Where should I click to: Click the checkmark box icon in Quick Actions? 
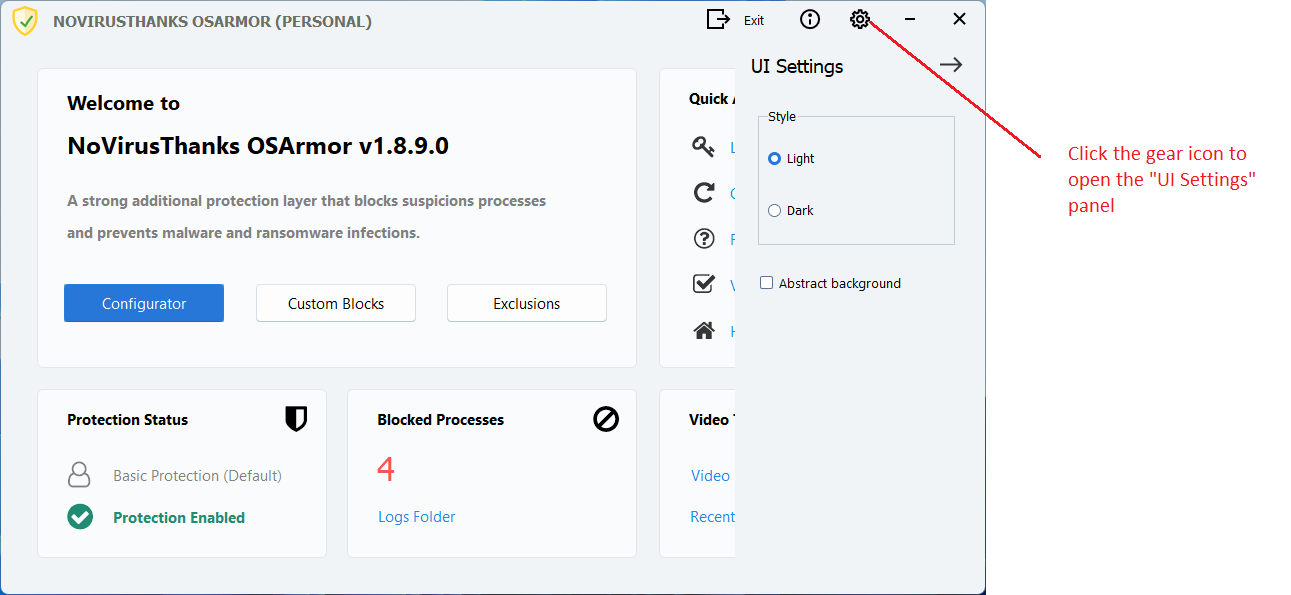(x=704, y=285)
